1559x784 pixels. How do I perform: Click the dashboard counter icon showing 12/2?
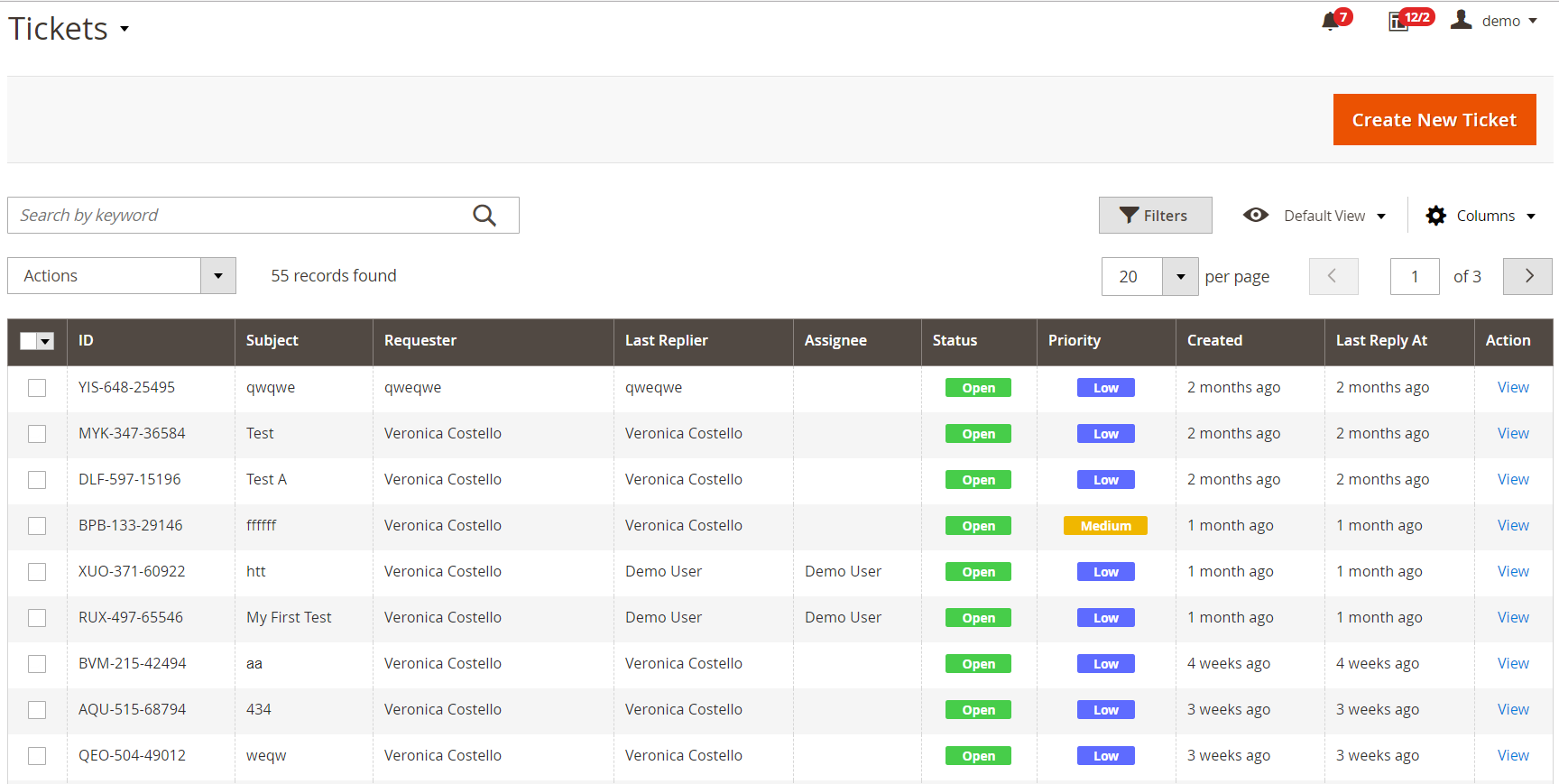[x=1398, y=22]
